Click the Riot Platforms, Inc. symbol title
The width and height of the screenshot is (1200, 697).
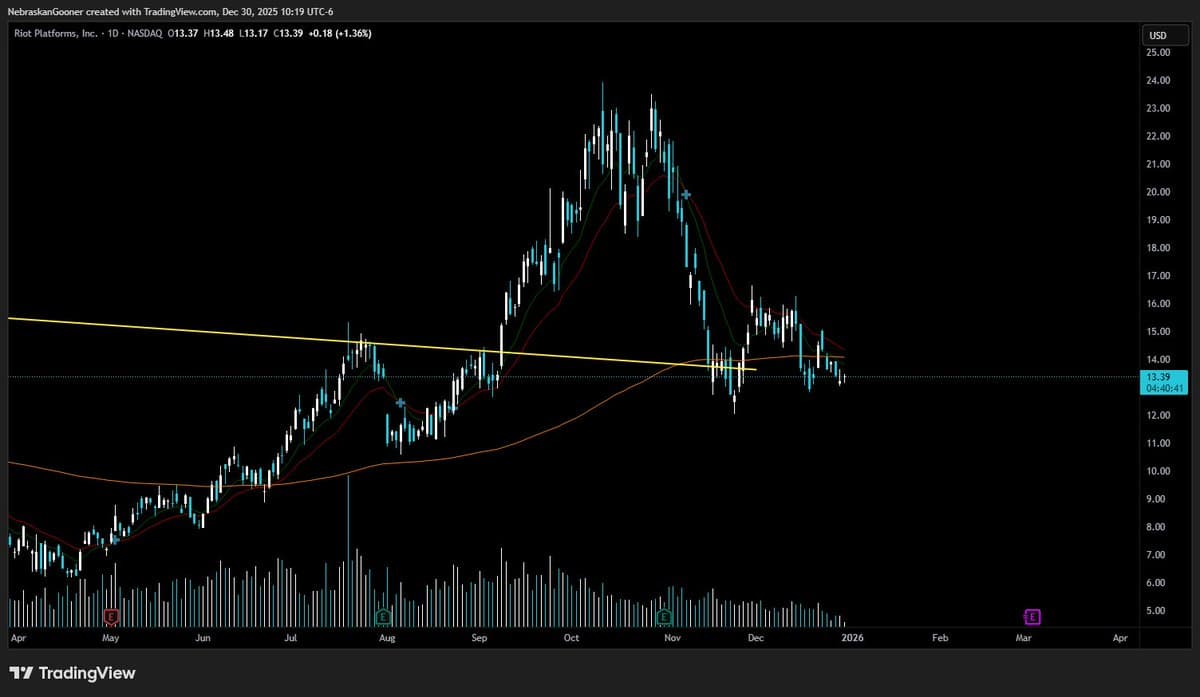coord(54,35)
